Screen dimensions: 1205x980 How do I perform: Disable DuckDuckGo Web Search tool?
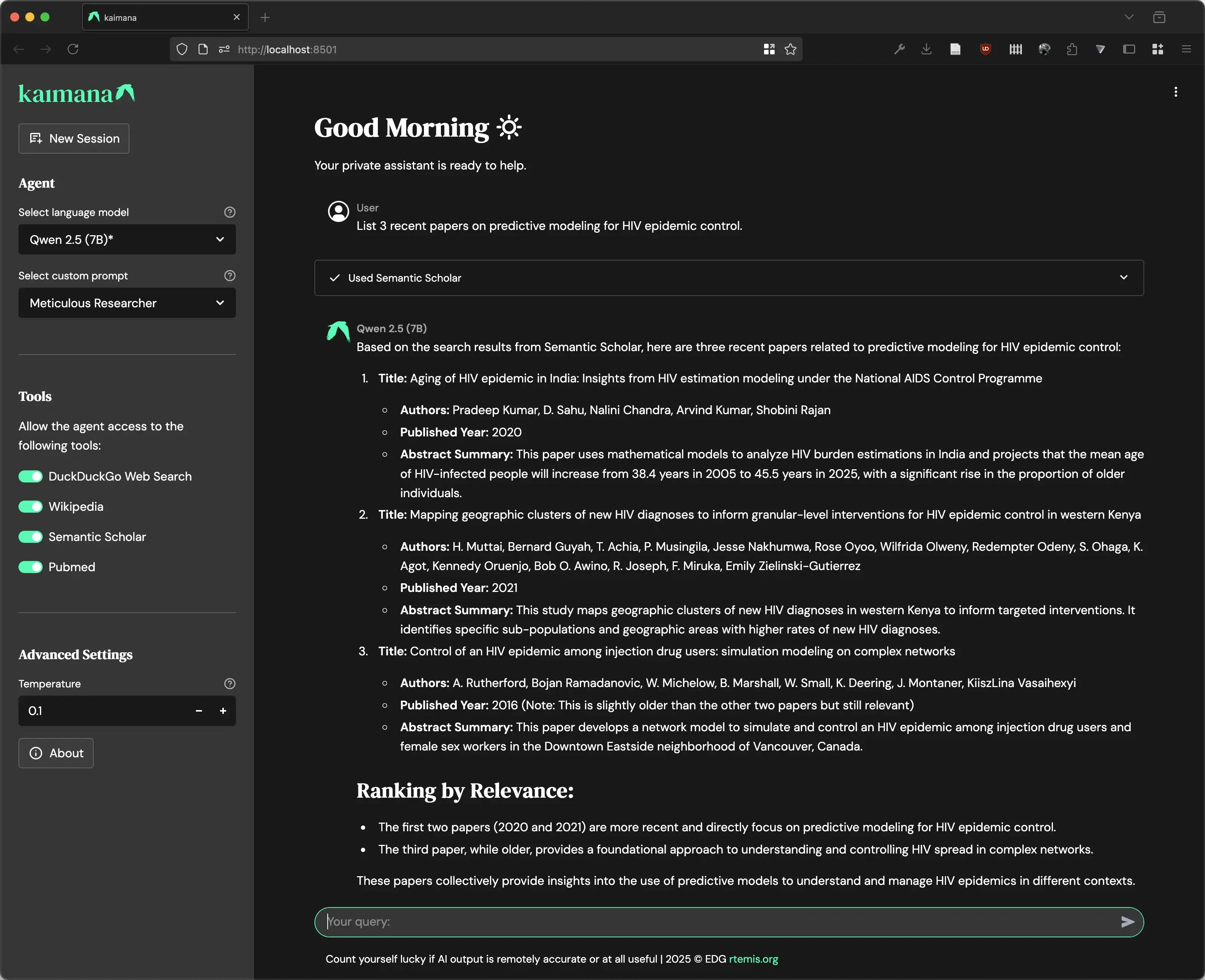(x=31, y=476)
